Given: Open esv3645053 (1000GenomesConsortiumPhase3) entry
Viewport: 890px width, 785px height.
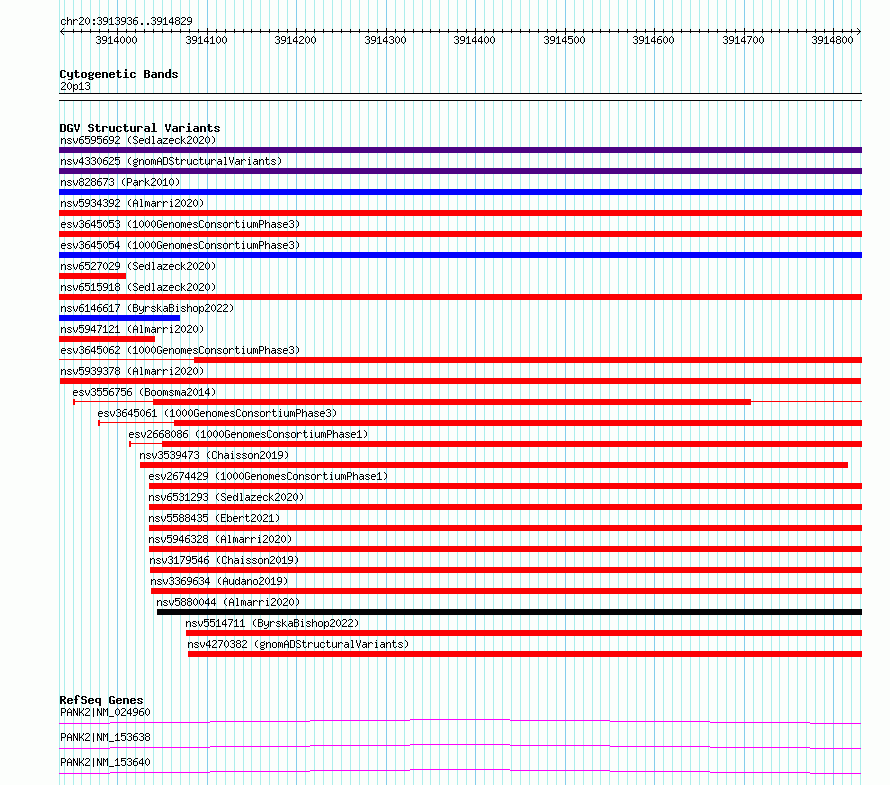Looking at the screenshot, I should tap(180, 224).
